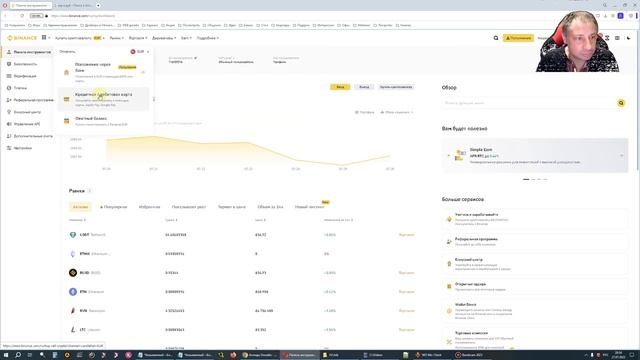The width and height of the screenshot is (640, 360).
Task: Open the Windows Start menu
Action: pos(6,355)
